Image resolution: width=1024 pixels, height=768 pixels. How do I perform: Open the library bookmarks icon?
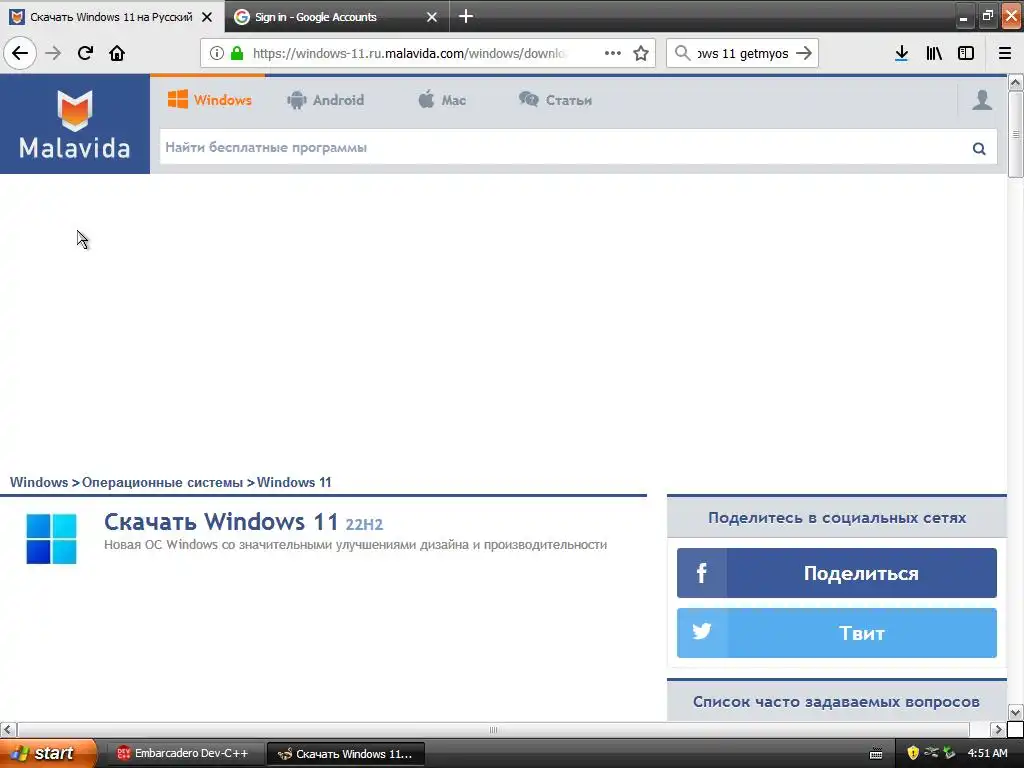click(x=934, y=53)
